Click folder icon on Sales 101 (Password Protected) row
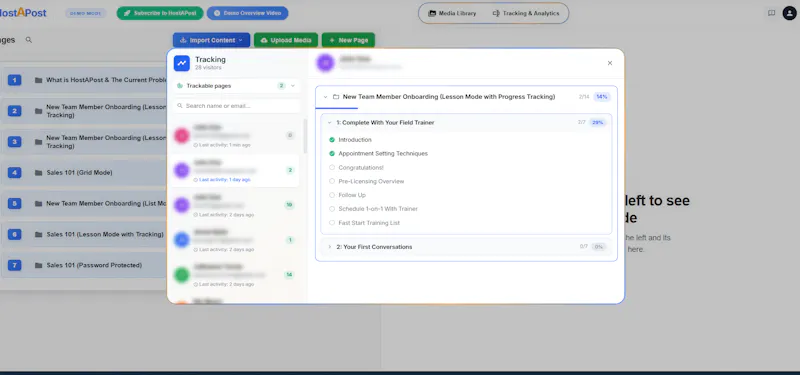 pyautogui.click(x=38, y=265)
